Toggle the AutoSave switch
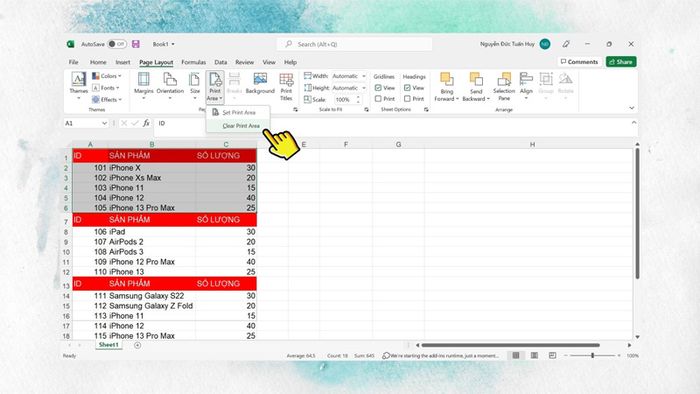The width and height of the screenshot is (700, 394). pos(117,44)
